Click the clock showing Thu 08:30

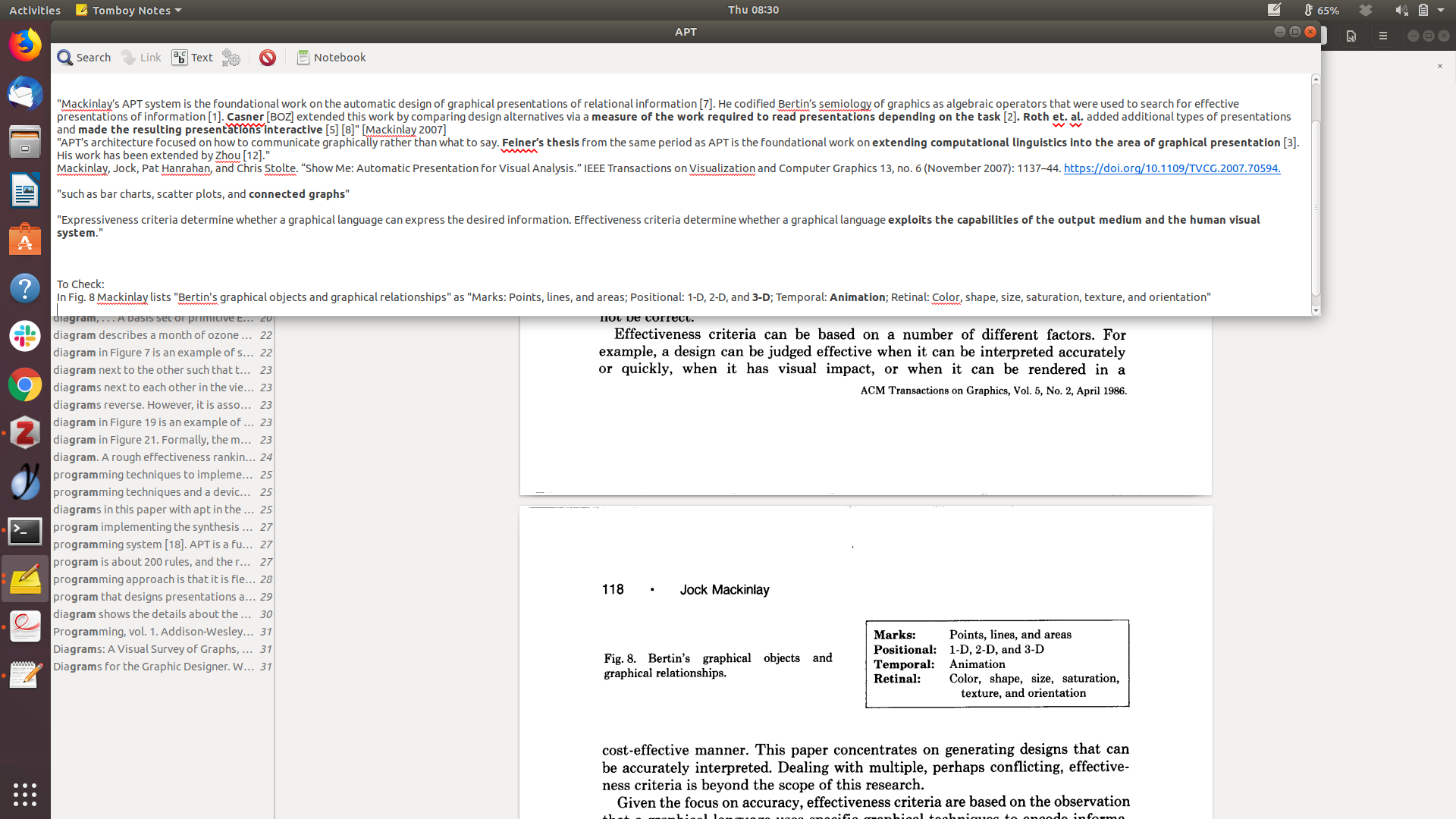click(x=753, y=10)
